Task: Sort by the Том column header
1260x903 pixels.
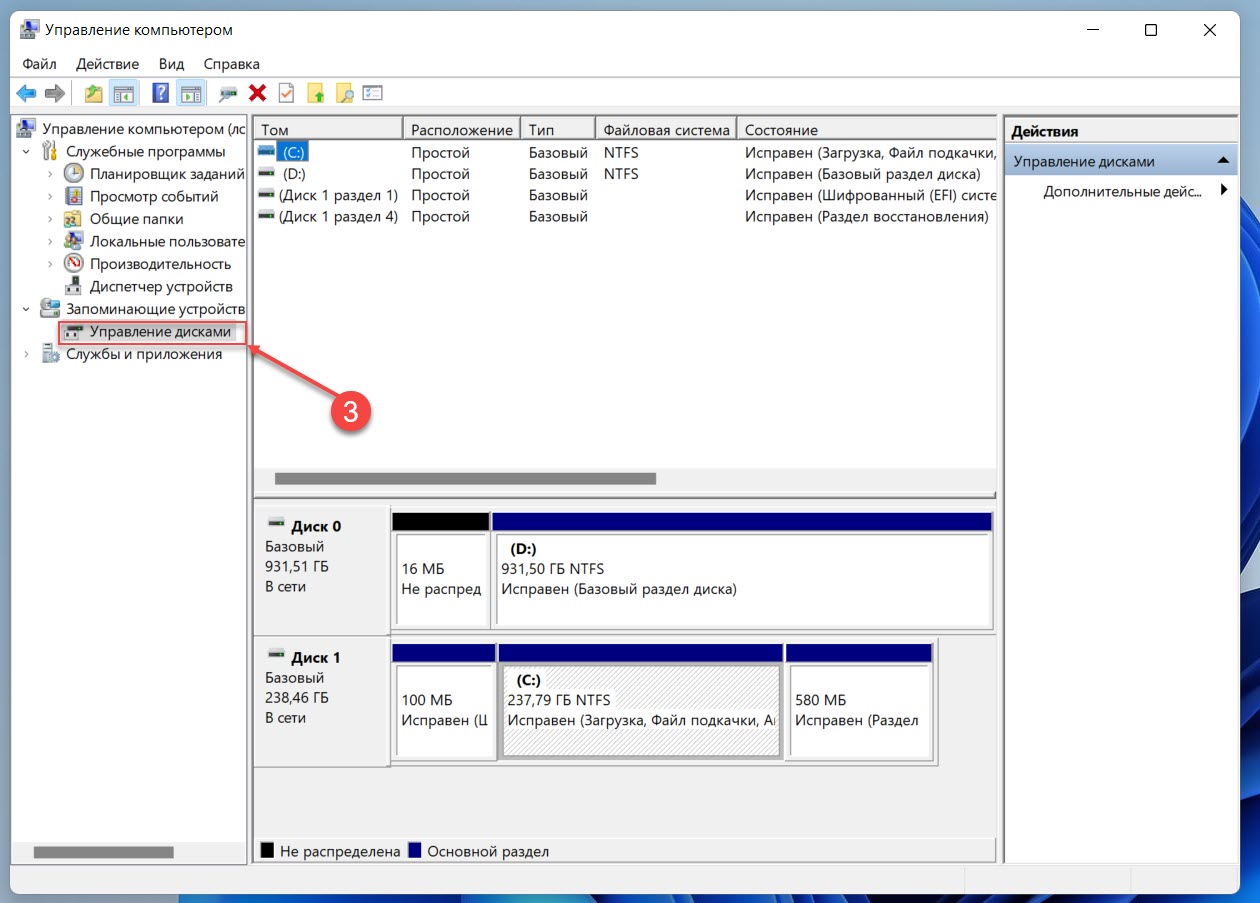Action: click(x=329, y=129)
